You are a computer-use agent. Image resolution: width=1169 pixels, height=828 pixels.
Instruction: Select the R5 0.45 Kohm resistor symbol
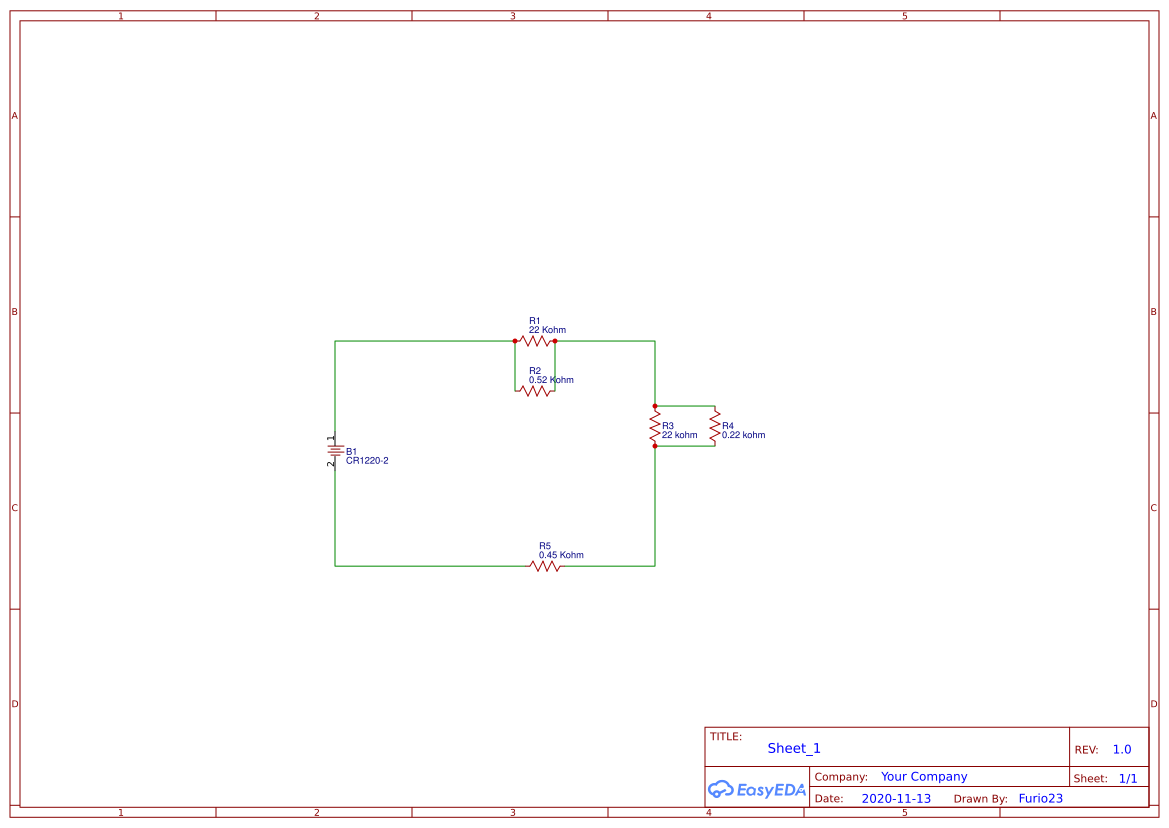[x=545, y=565]
